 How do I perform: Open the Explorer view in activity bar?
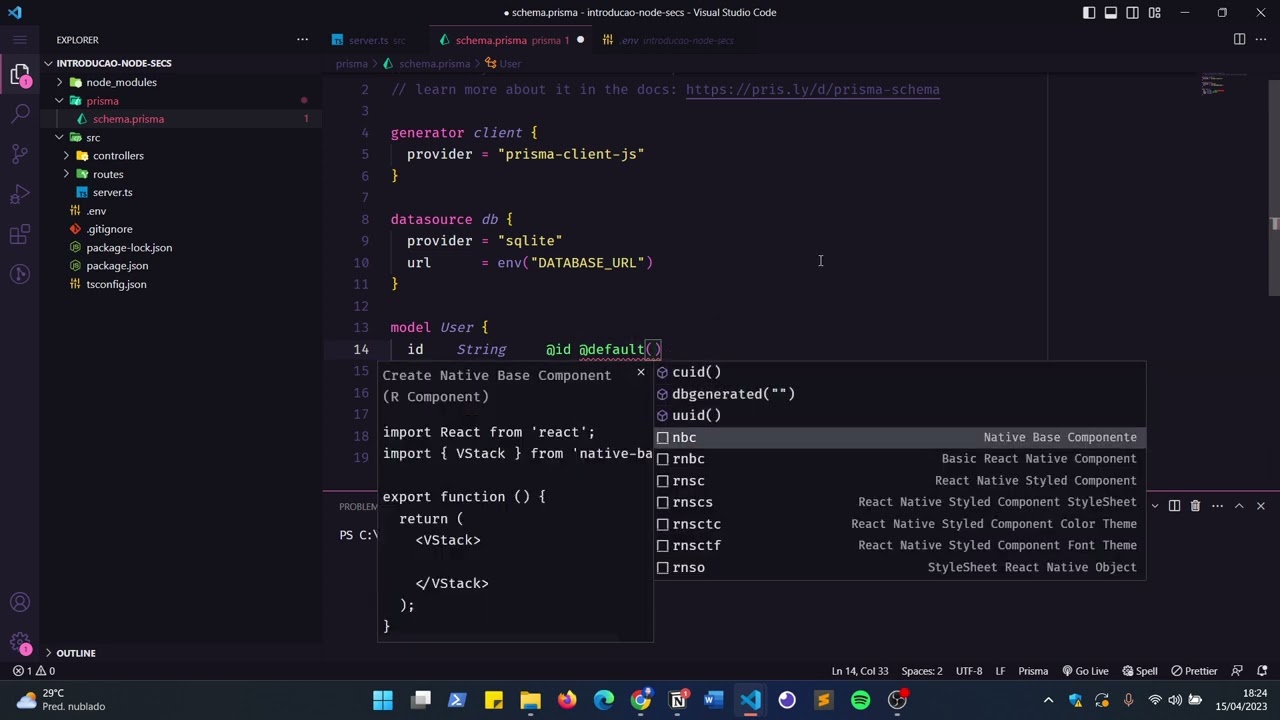[20, 74]
